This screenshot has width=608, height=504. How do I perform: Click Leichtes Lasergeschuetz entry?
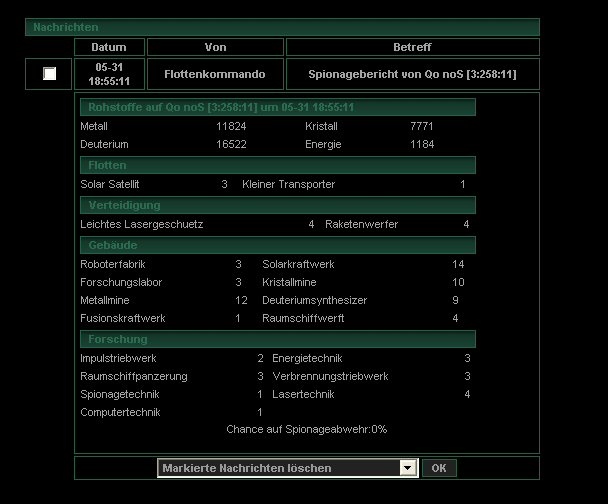tap(142, 224)
